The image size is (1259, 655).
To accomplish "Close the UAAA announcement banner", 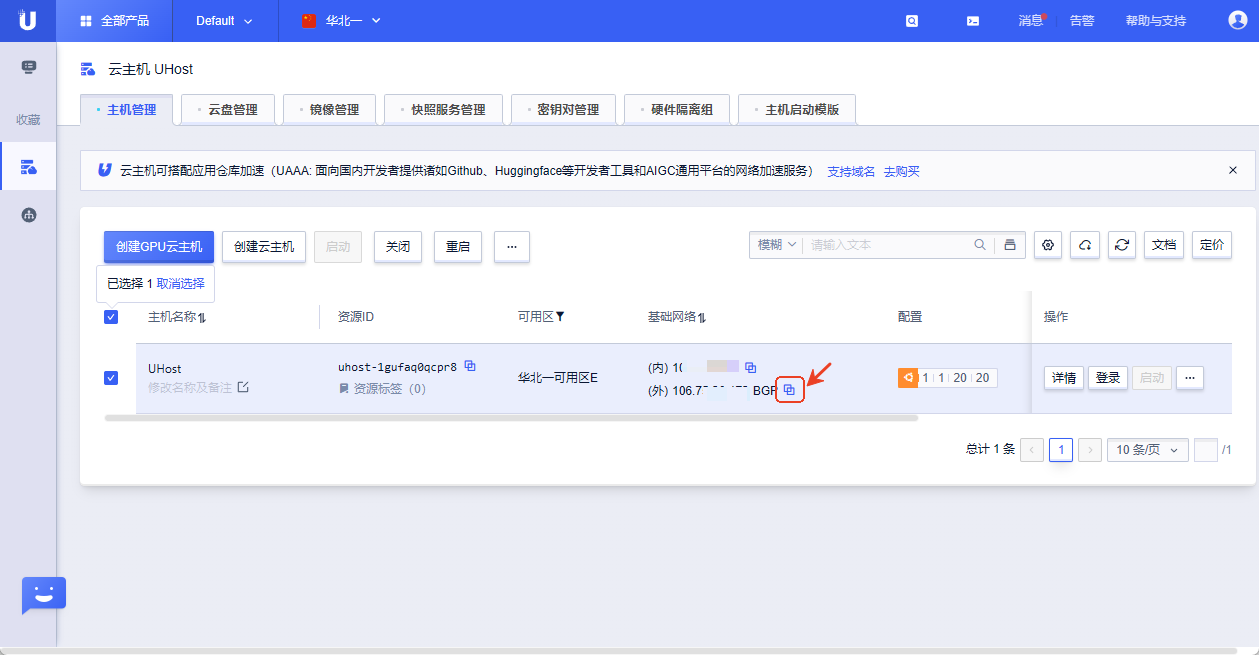I will tap(1233, 170).
